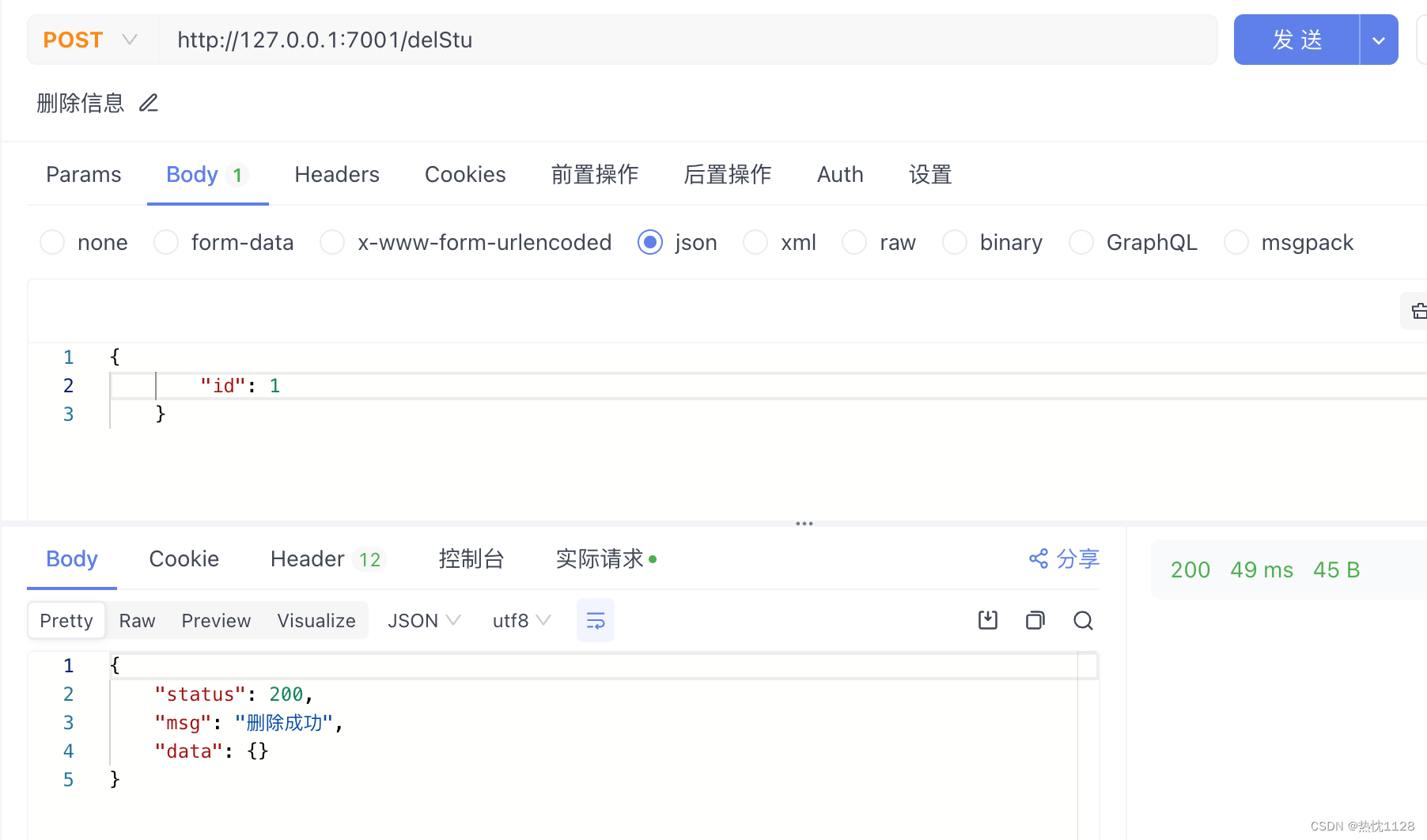The width and height of the screenshot is (1427, 840).
Task: Download the response with the save icon
Action: 988,620
